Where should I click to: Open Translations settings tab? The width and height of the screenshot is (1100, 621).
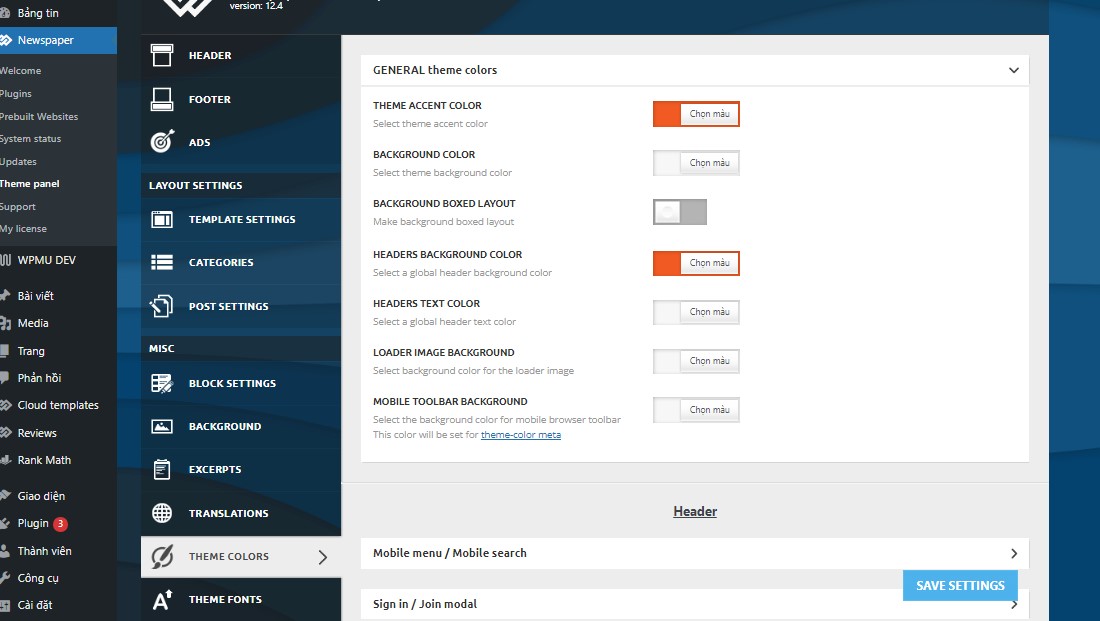point(241,513)
